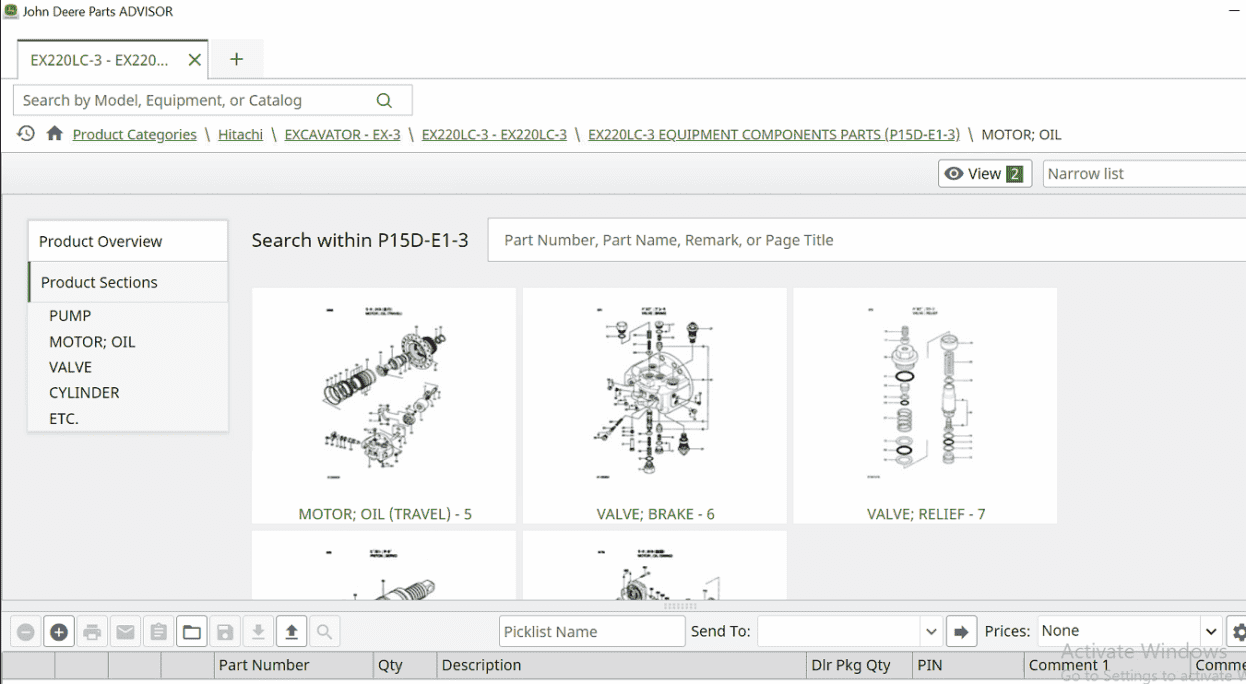This screenshot has width=1246, height=684.
Task: Open a picklist with the folder icon
Action: (192, 632)
